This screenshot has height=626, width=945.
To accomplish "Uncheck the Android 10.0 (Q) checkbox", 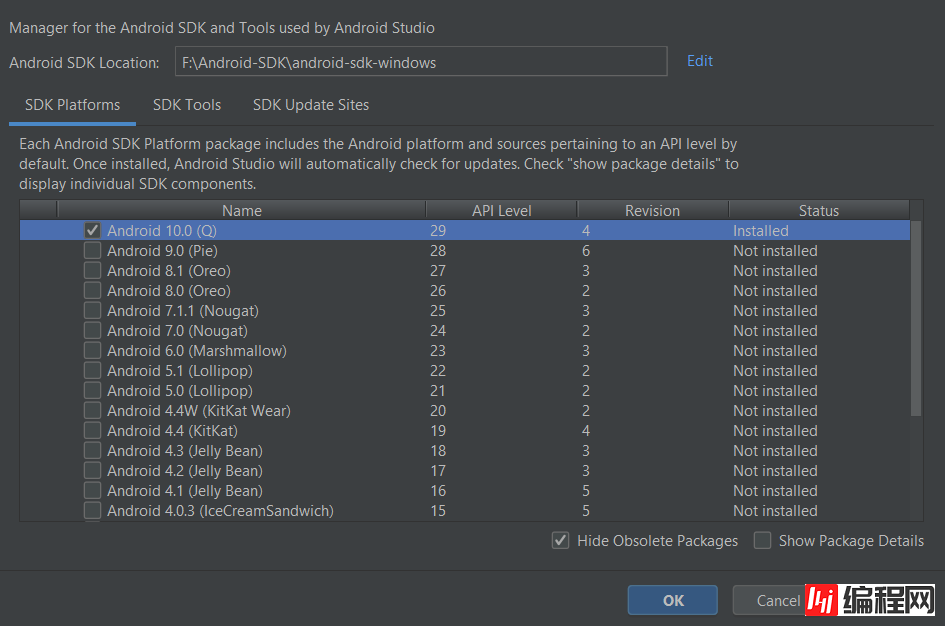I will [x=93, y=231].
